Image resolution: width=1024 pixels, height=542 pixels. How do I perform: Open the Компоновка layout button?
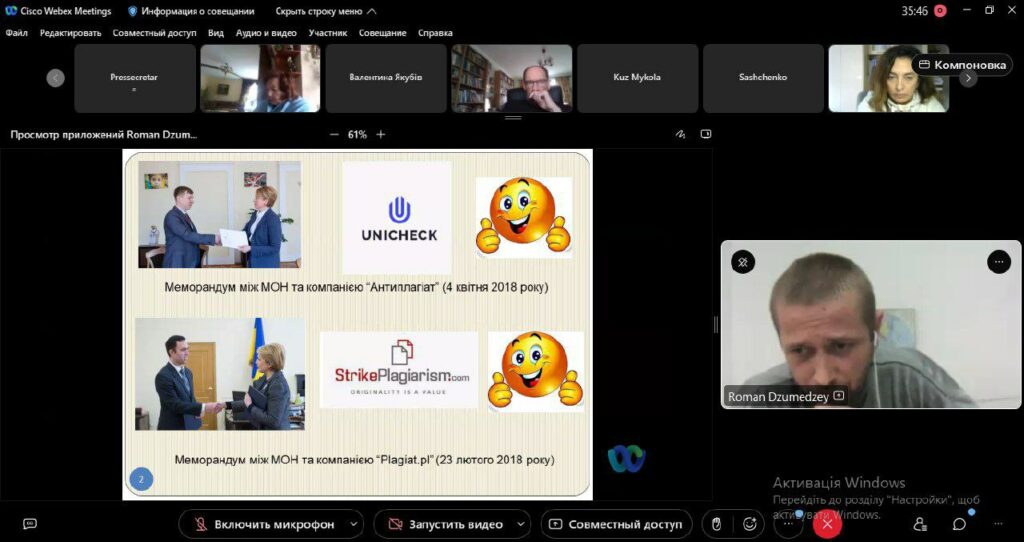point(962,65)
